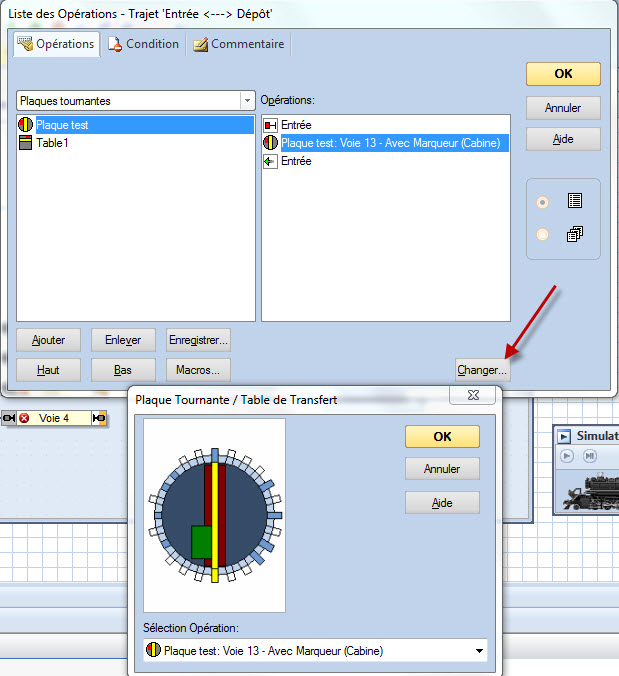
Task: Open the Commentaire tab
Action: pos(238,44)
